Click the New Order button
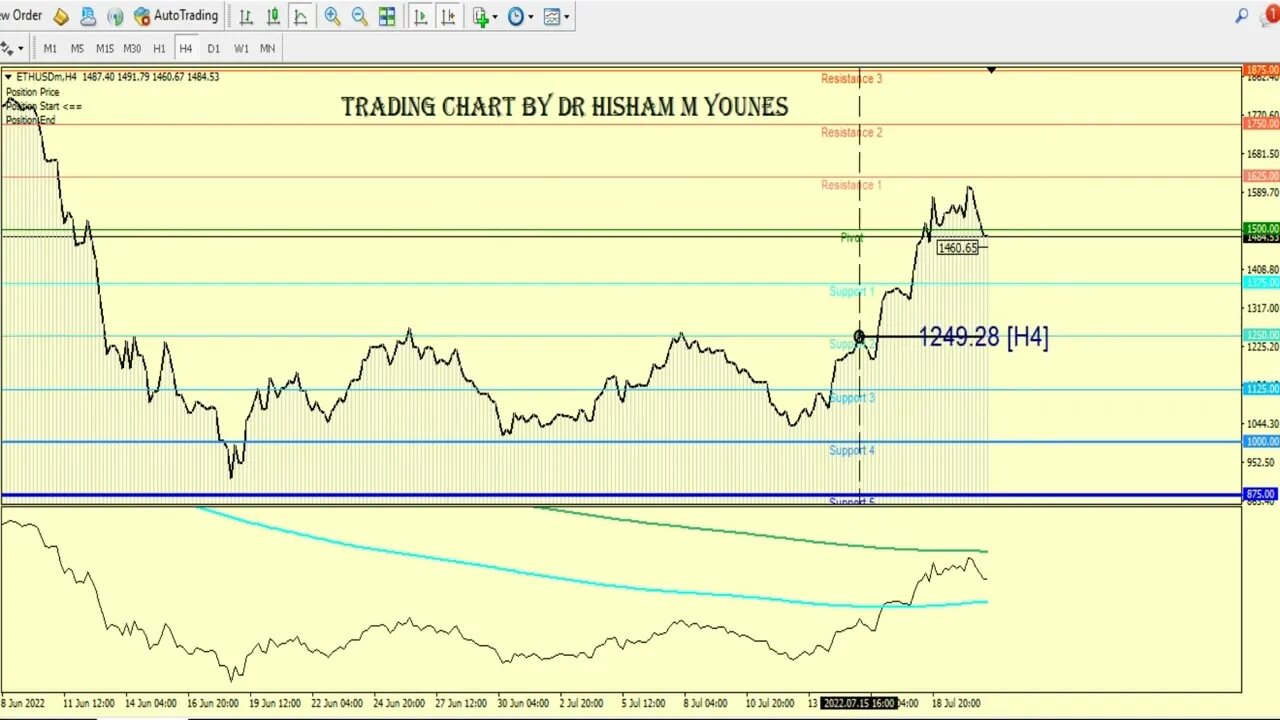 [21, 16]
